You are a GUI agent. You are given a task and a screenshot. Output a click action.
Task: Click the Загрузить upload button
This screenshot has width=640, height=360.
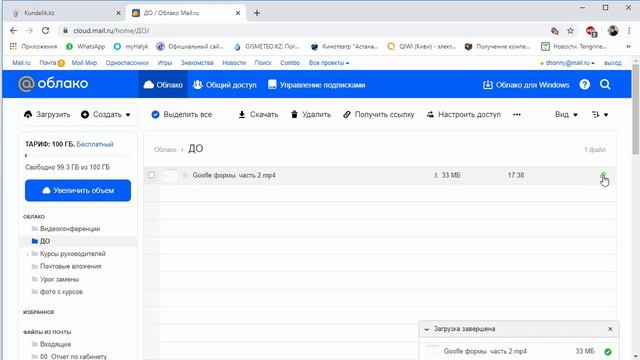(47, 115)
